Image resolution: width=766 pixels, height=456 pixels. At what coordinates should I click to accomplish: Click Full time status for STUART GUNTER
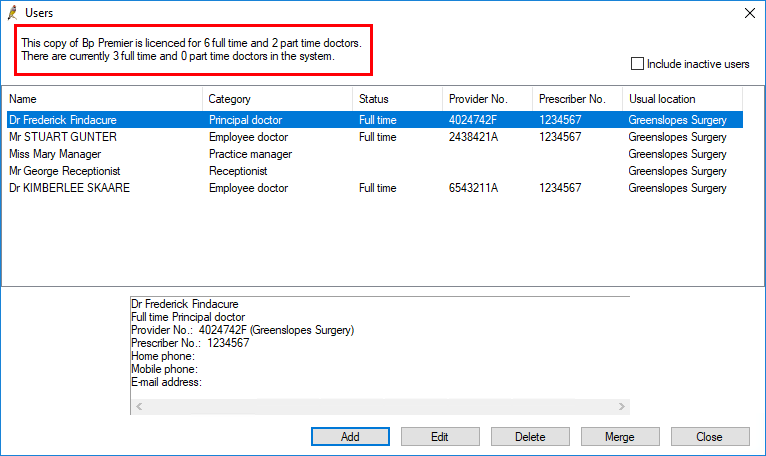(377, 137)
